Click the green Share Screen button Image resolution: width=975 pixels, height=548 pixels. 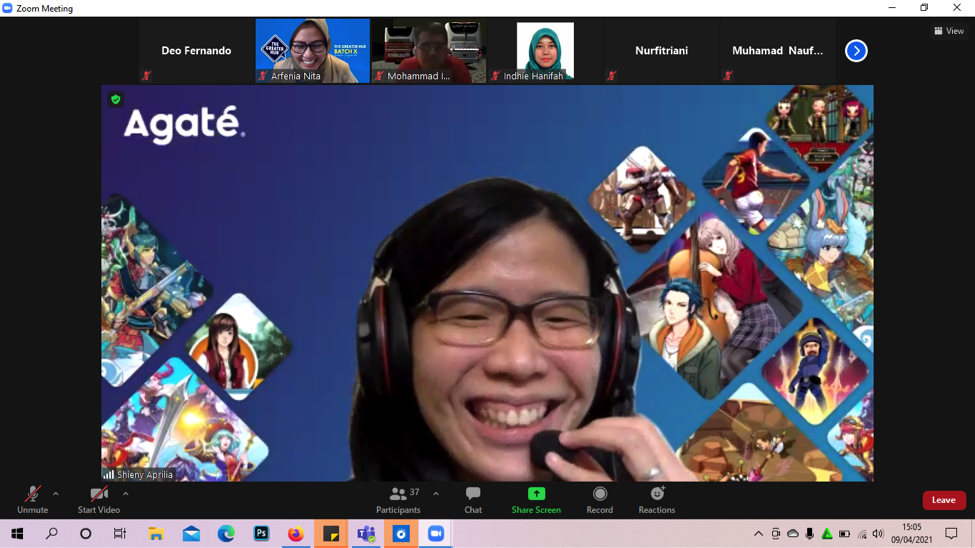536,500
